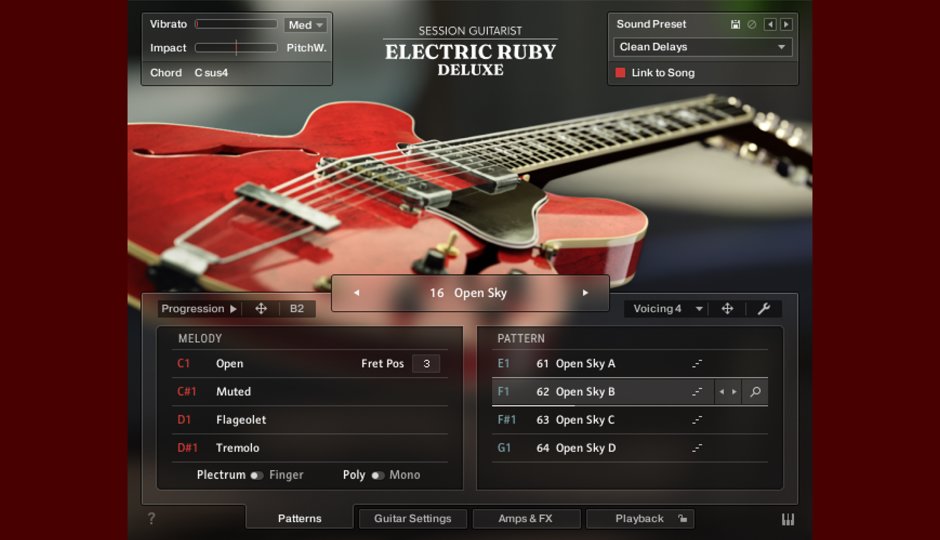Click move icon beside Progression
940x540 pixels.
[x=261, y=309]
